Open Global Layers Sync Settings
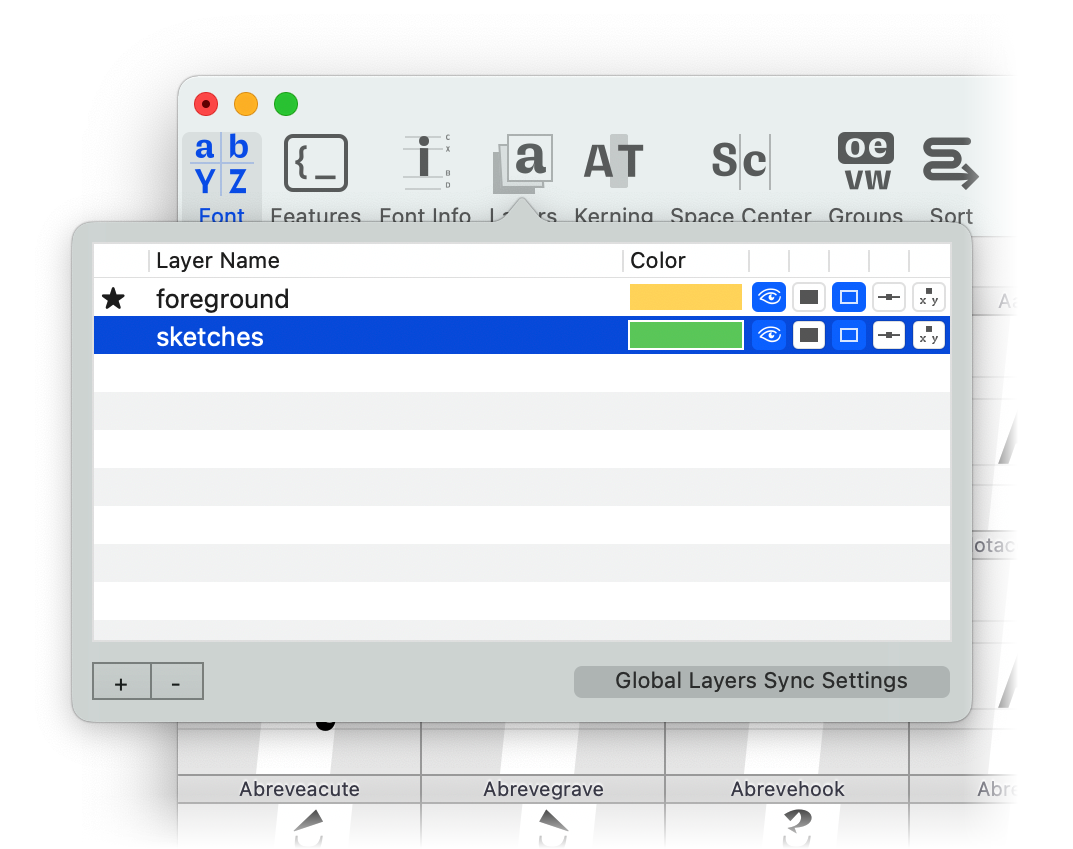The width and height of the screenshot is (1073, 849). point(761,682)
